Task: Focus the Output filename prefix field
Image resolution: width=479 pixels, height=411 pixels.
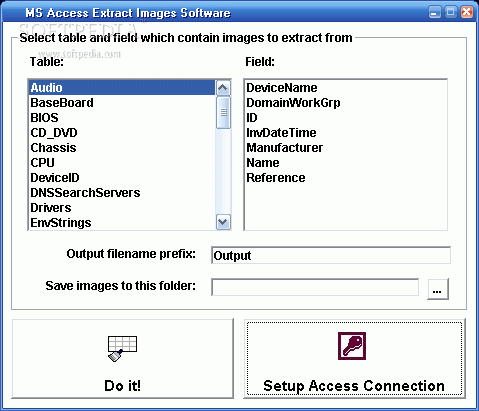Action: click(331, 255)
